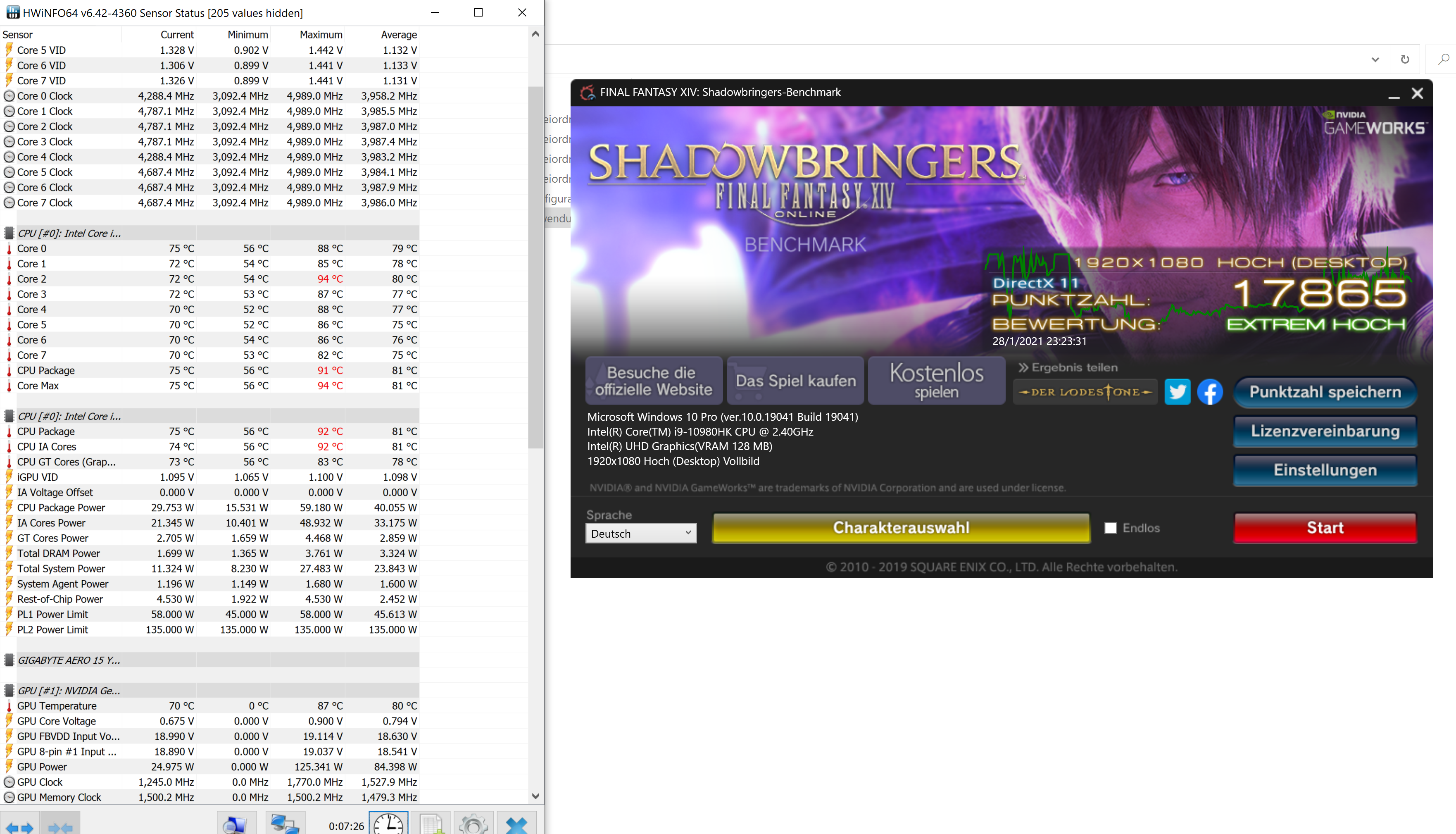Open the Sprache Deutsch dropdown

tap(641, 533)
